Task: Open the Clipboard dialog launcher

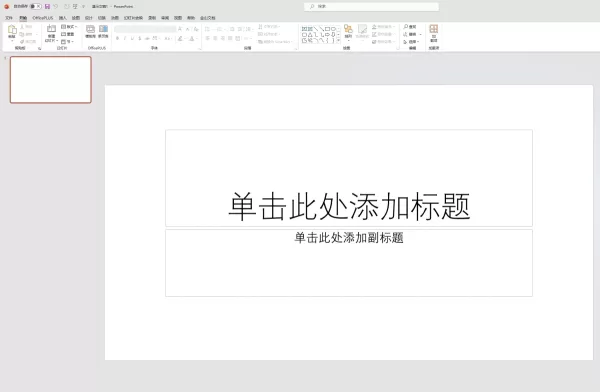Action: click(x=39, y=49)
